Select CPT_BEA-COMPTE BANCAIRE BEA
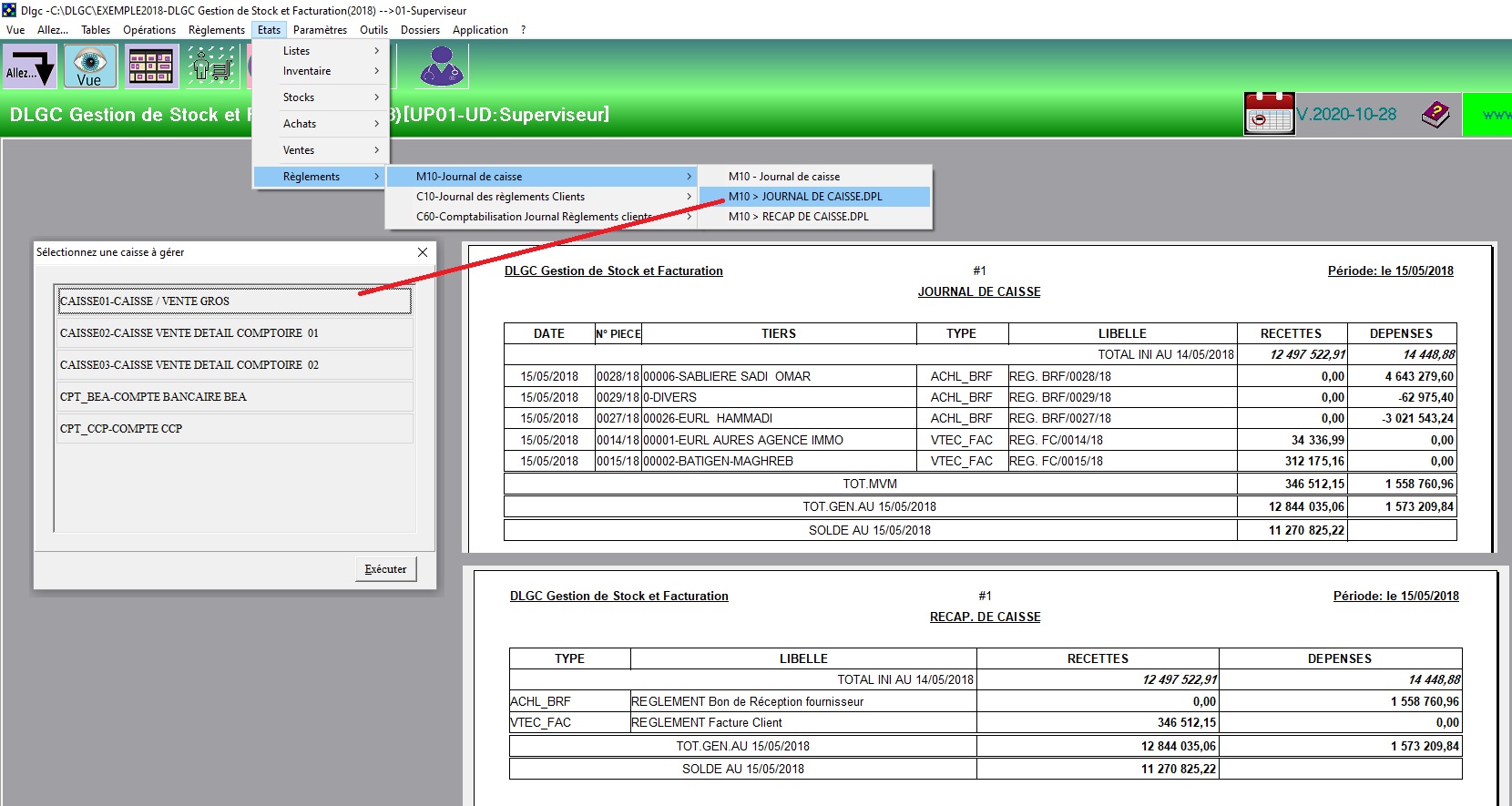This screenshot has height=806, width=1512. point(234,397)
